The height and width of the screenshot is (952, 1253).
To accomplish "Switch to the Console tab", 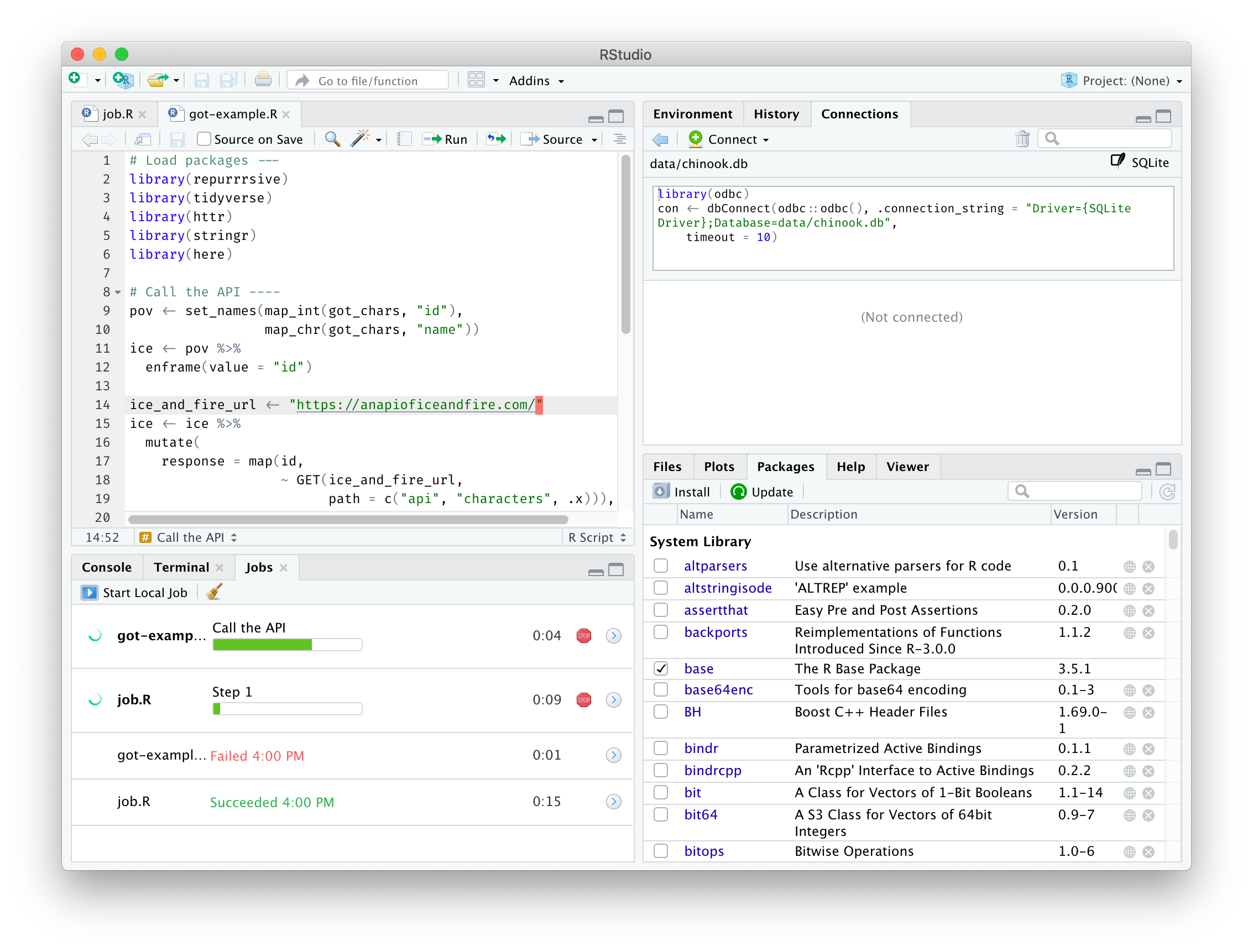I will [x=107, y=568].
